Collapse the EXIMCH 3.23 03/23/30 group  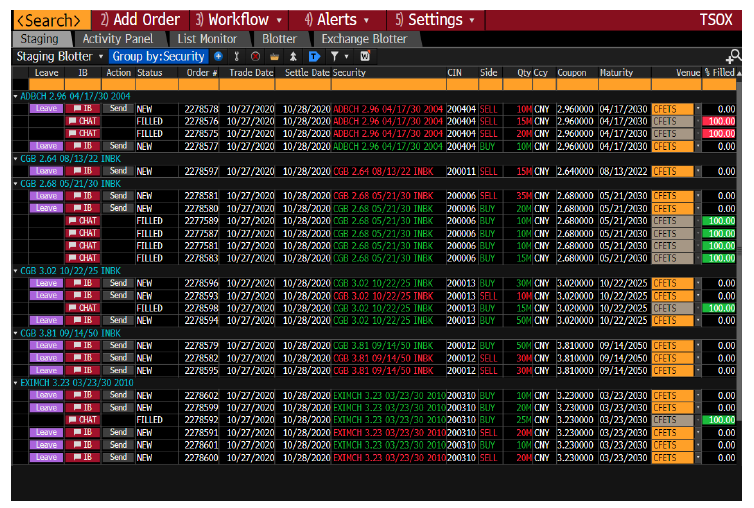pos(15,382)
